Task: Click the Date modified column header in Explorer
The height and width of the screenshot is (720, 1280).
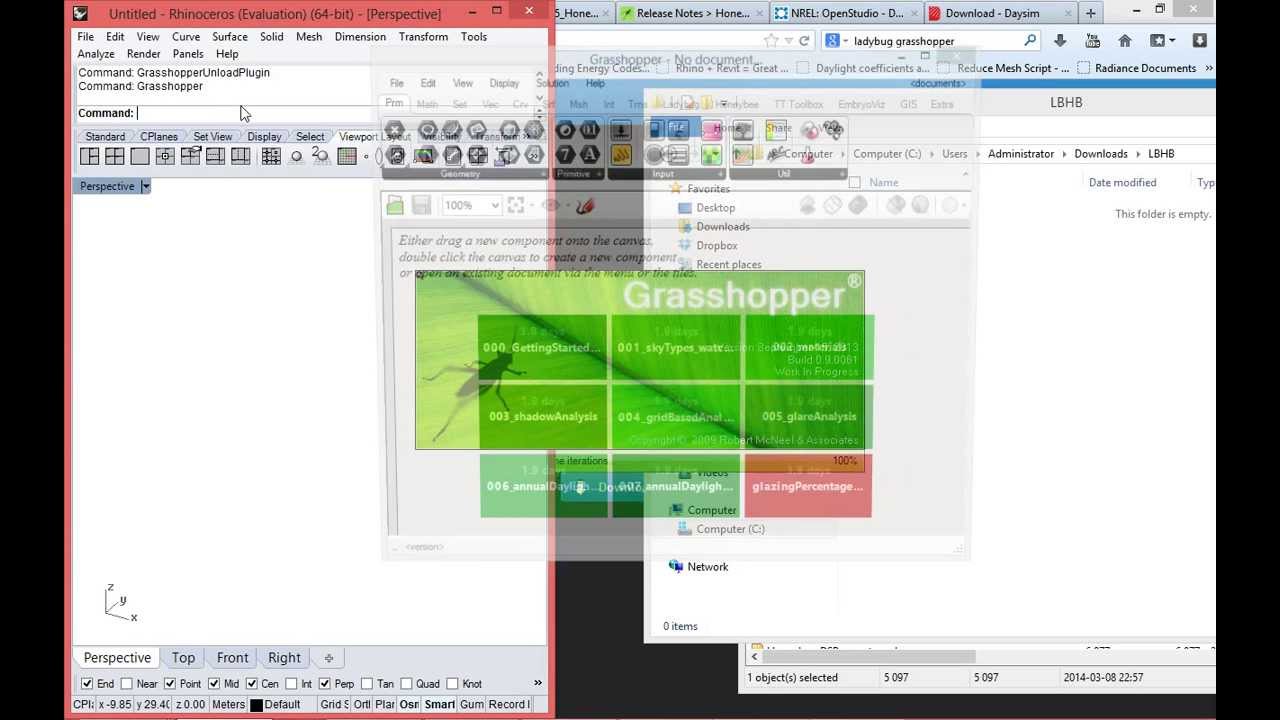Action: coord(1122,183)
